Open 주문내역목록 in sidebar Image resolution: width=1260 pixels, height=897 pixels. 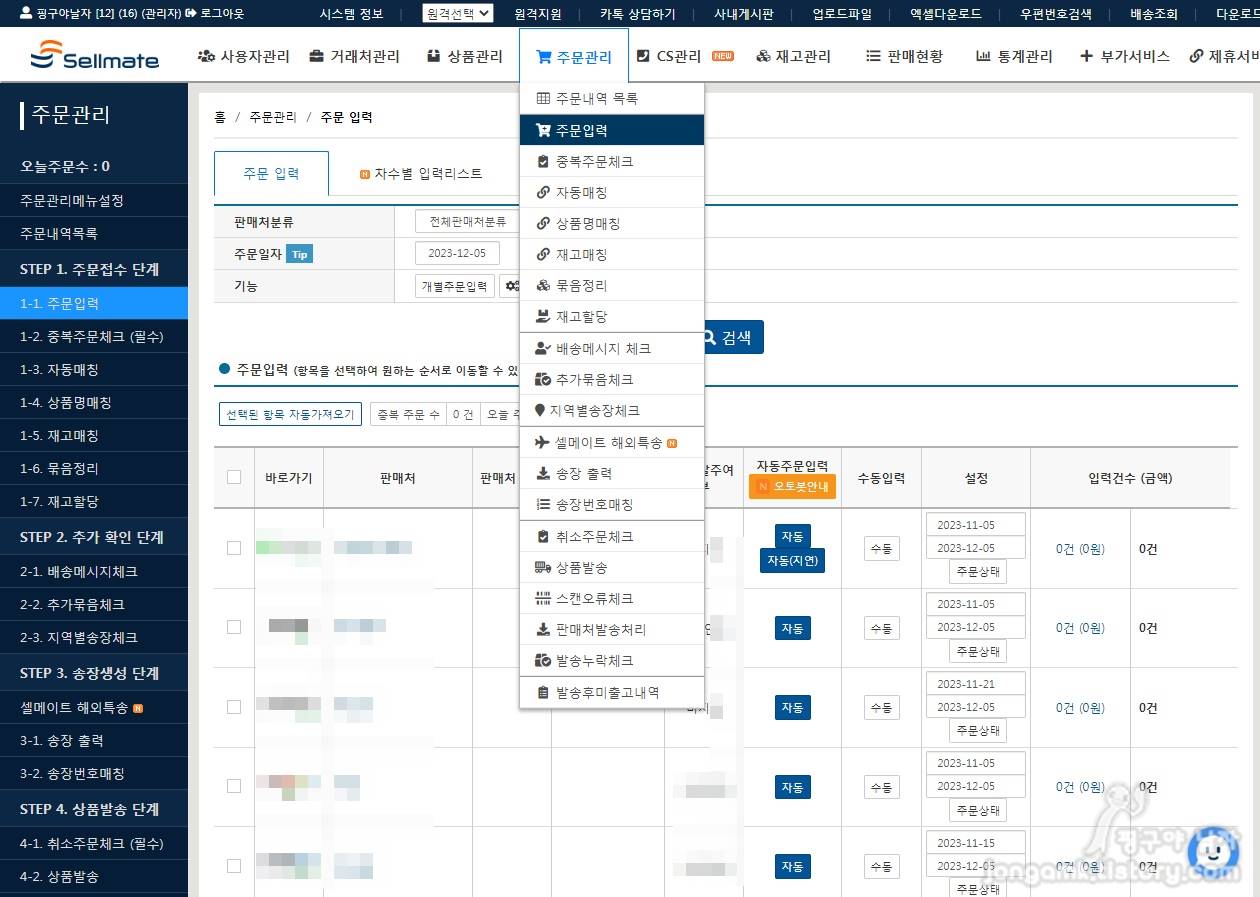(94, 233)
